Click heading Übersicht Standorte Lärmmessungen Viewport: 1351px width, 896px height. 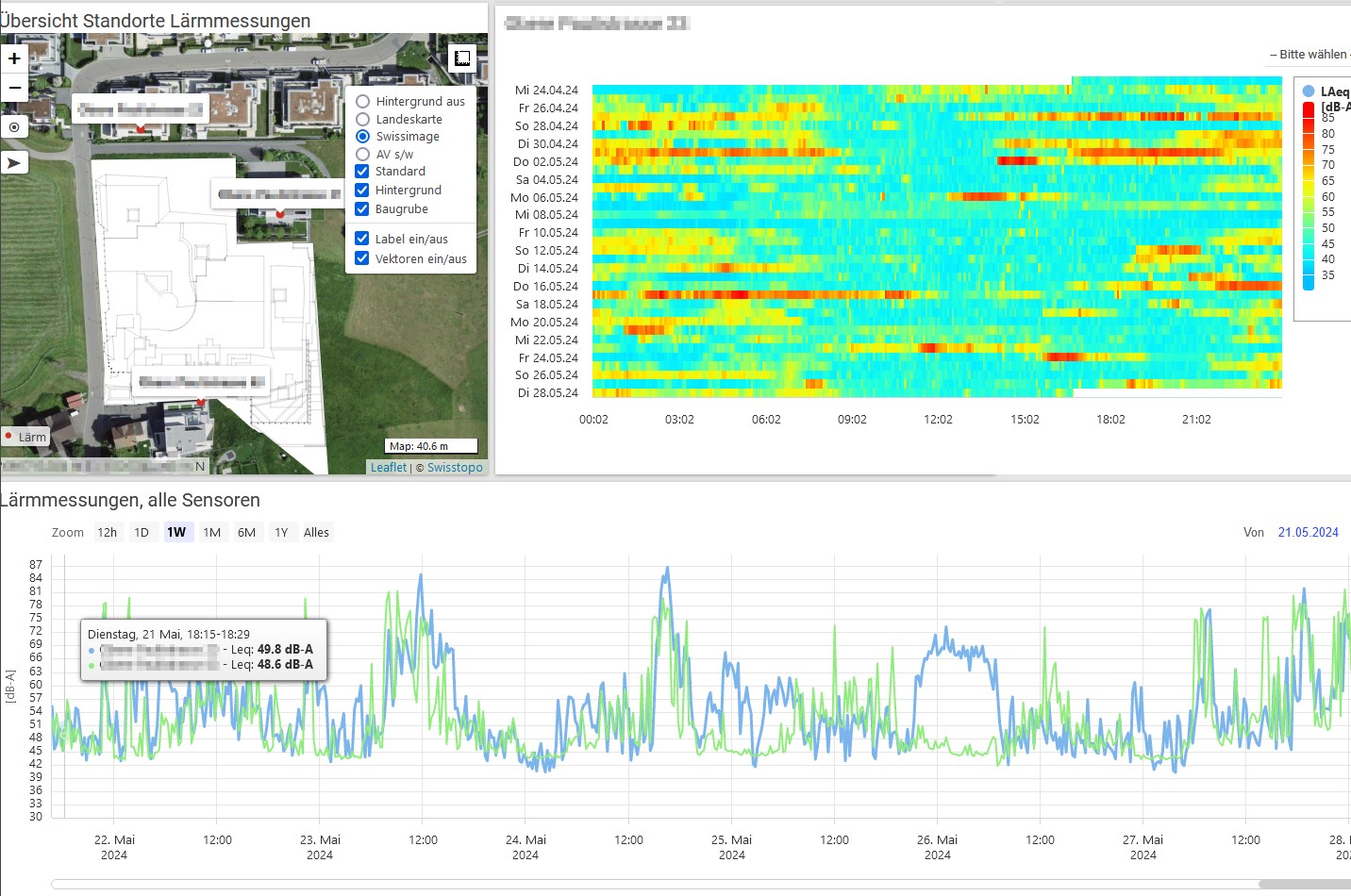155,21
